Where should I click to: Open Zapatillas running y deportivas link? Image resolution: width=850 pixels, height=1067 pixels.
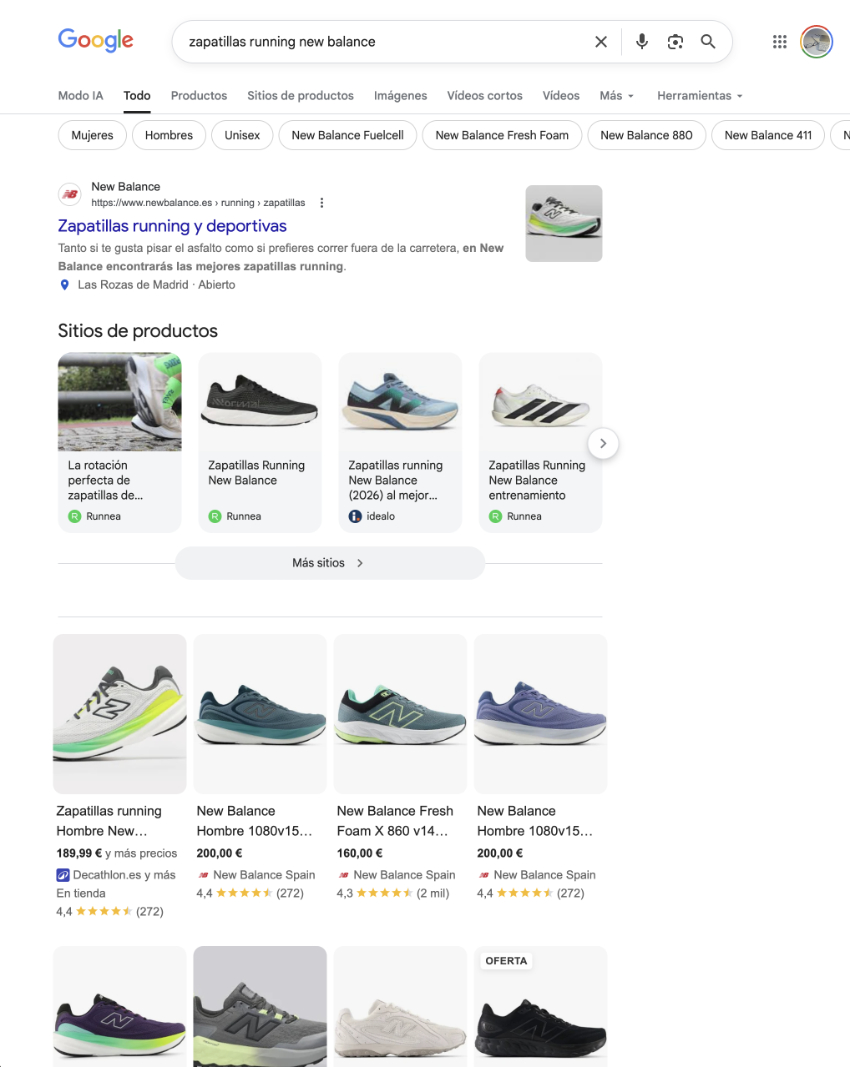click(x=172, y=226)
